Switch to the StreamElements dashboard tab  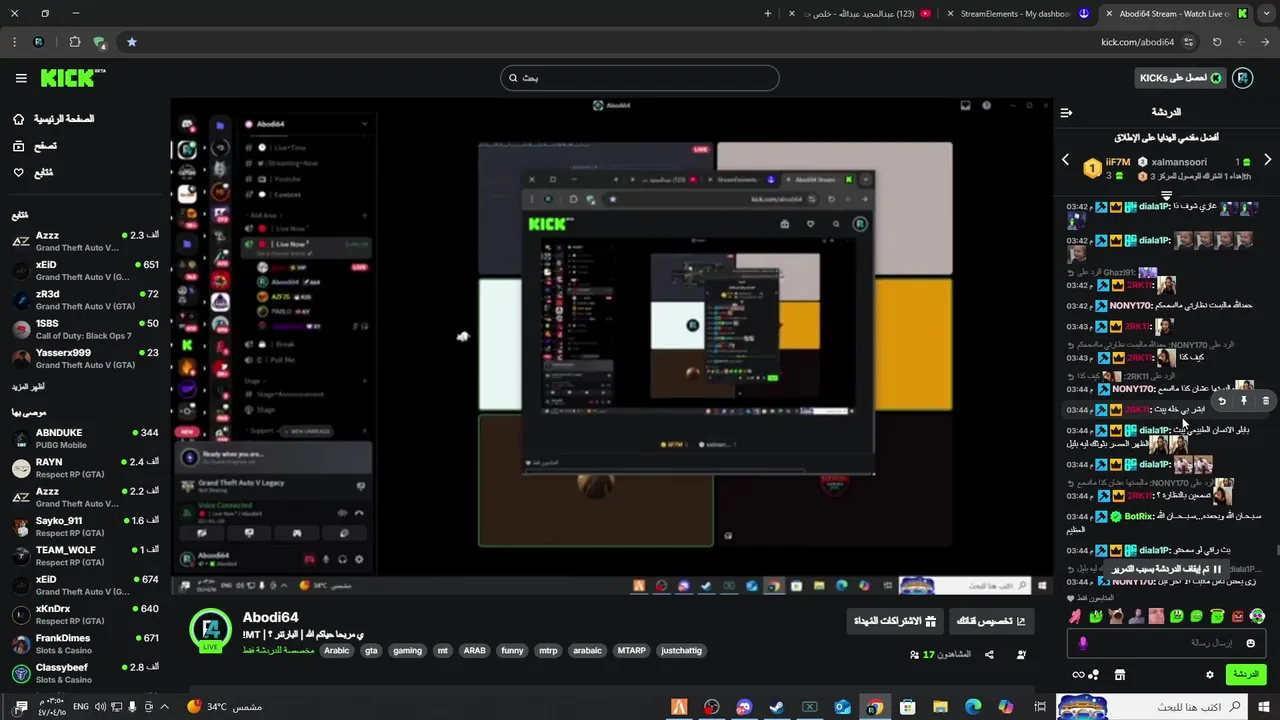click(x=1017, y=14)
